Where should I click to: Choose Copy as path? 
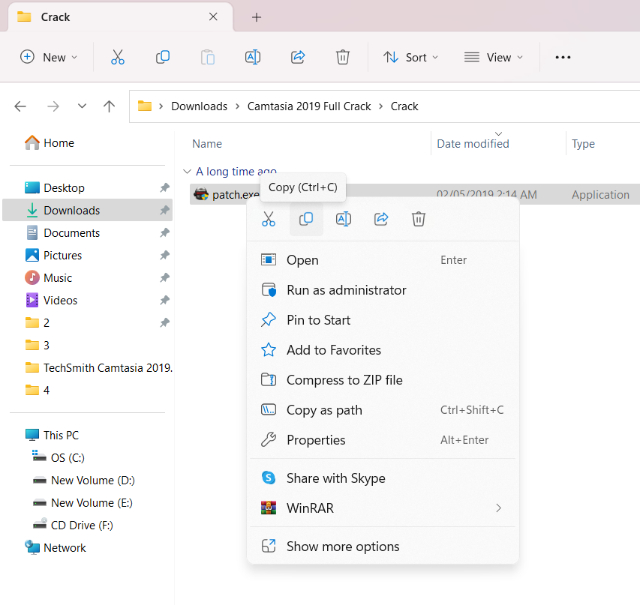(x=383, y=410)
